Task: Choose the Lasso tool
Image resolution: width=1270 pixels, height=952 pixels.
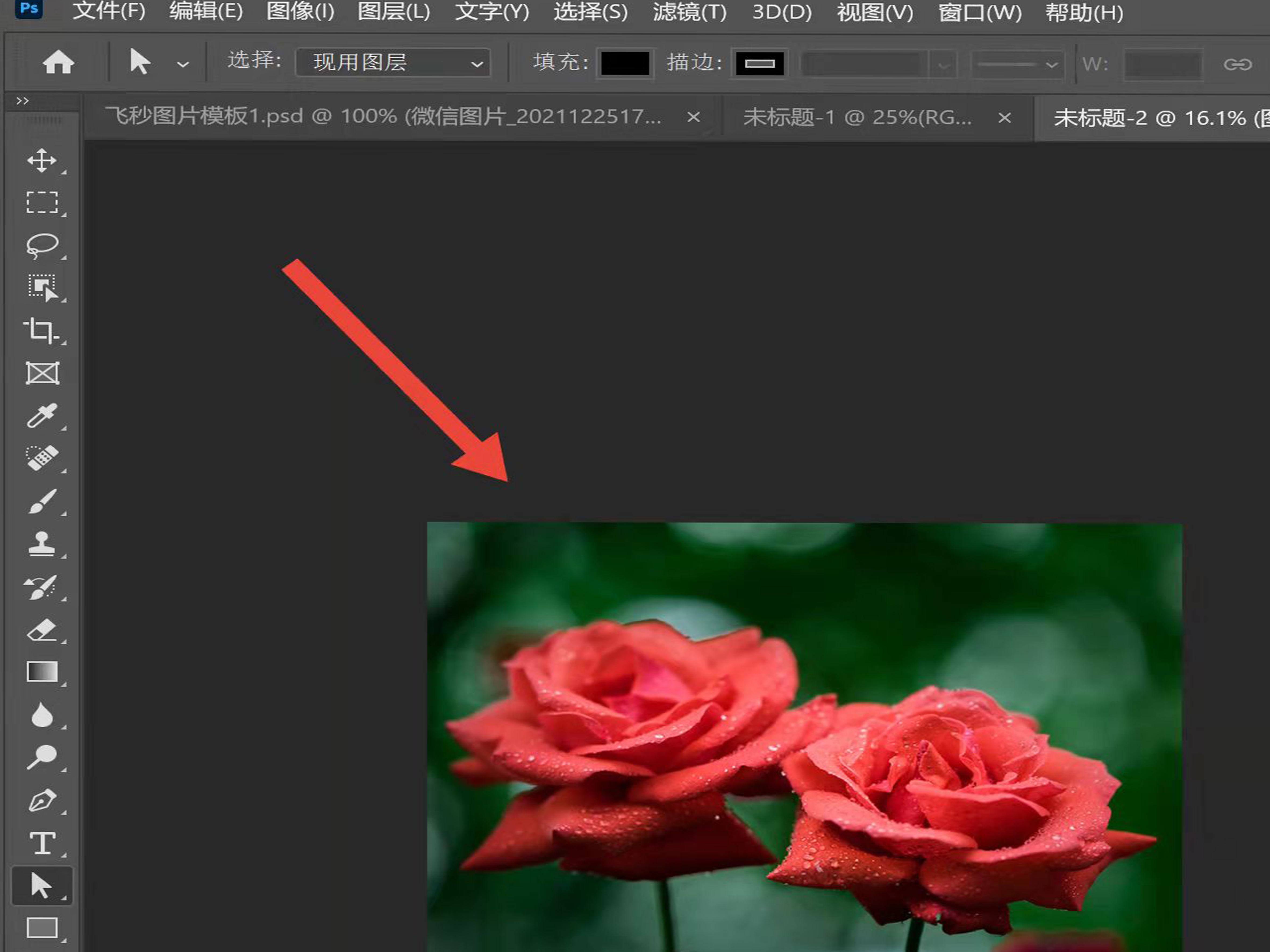Action: pyautogui.click(x=42, y=245)
